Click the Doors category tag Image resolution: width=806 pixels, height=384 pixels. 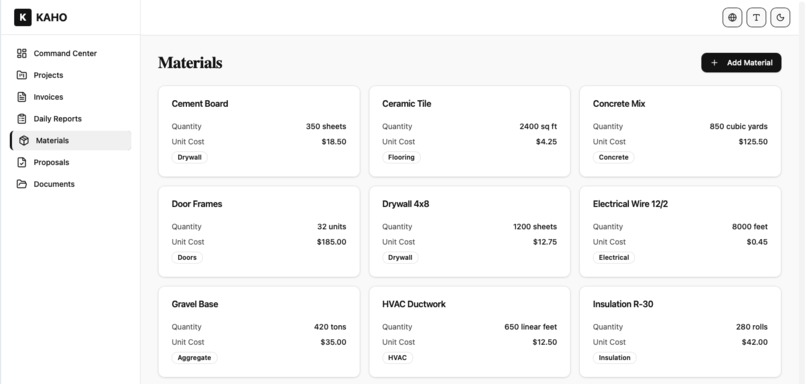click(x=187, y=258)
